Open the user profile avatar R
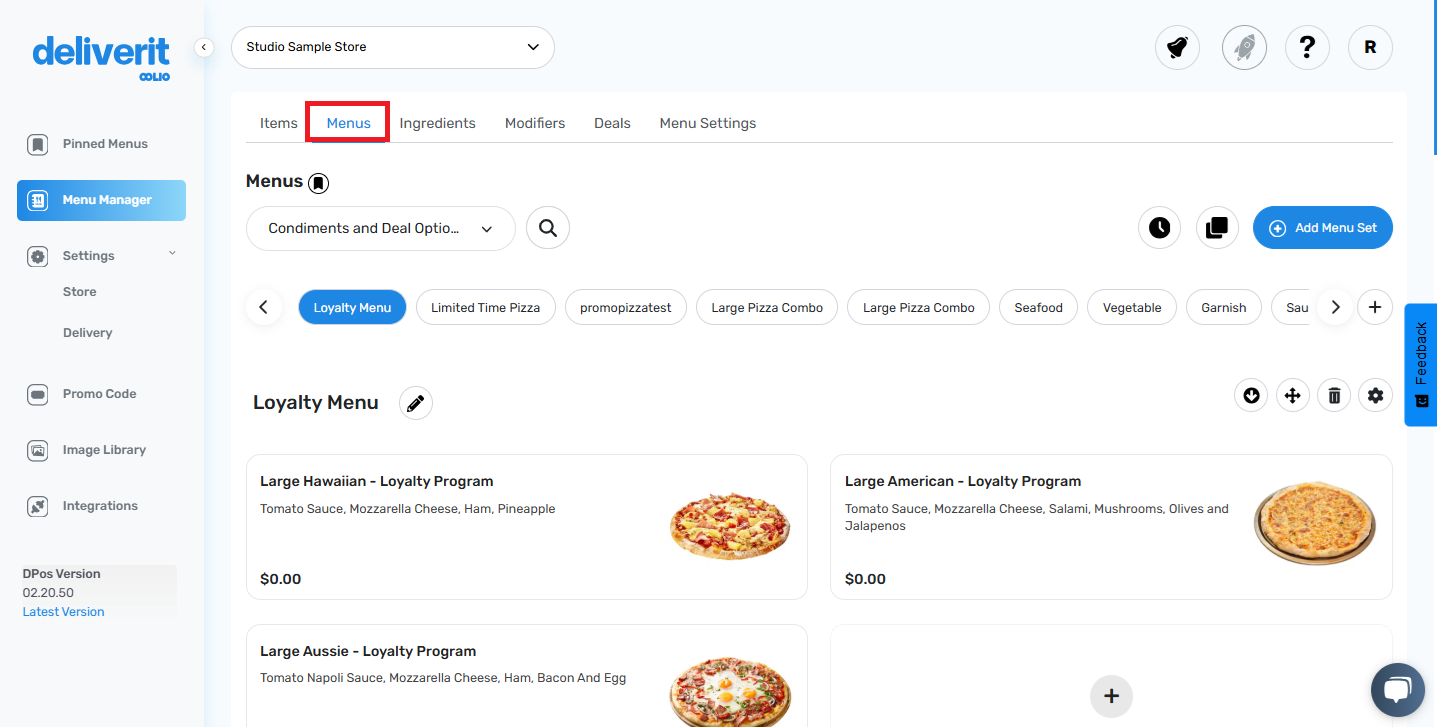This screenshot has width=1437, height=727. [1370, 47]
